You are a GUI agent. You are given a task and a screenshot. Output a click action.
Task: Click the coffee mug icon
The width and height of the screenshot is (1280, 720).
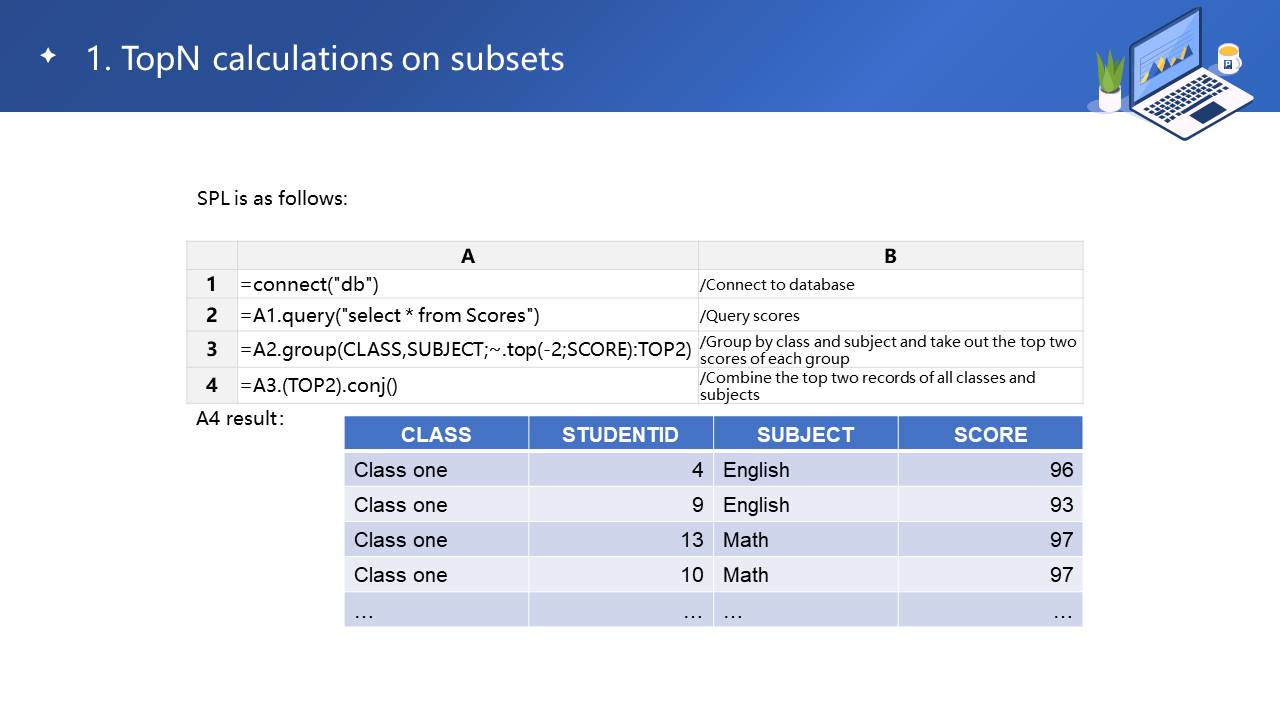[x=1228, y=59]
